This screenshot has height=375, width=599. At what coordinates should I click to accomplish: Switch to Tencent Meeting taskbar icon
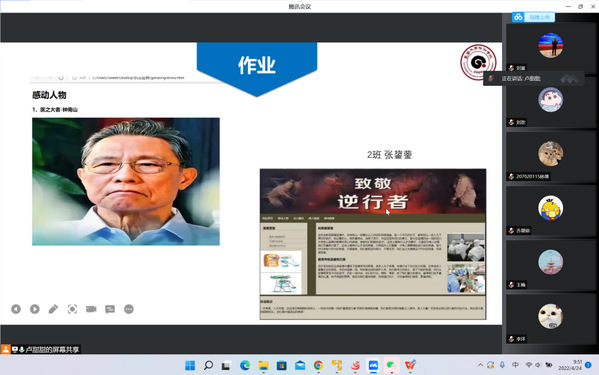click(x=373, y=365)
